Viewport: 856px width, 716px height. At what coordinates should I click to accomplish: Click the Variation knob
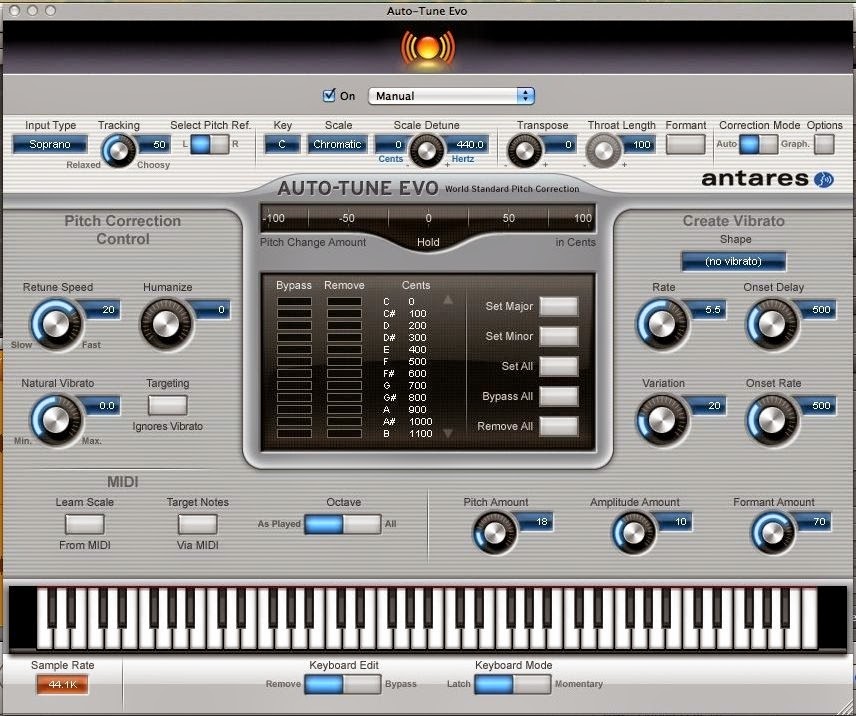662,420
